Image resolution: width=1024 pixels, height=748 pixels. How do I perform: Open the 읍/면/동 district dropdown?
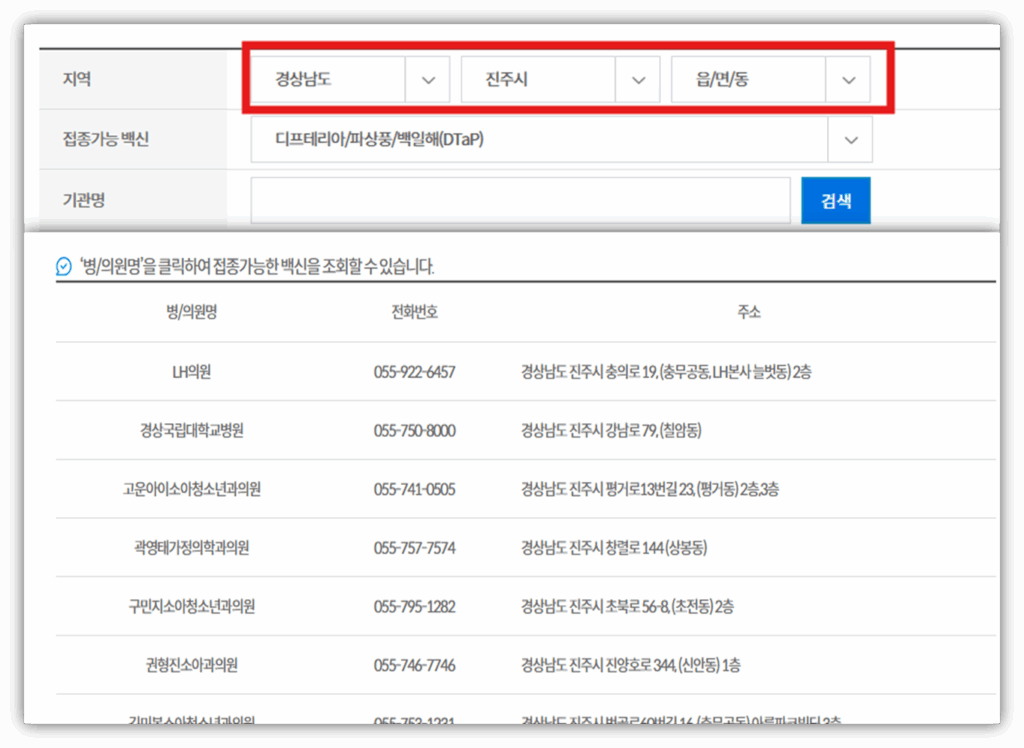pyautogui.click(x=771, y=80)
